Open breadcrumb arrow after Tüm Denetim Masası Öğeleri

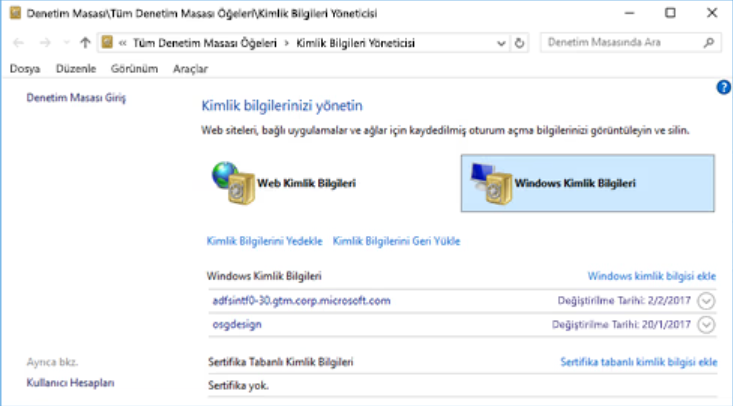[x=287, y=43]
